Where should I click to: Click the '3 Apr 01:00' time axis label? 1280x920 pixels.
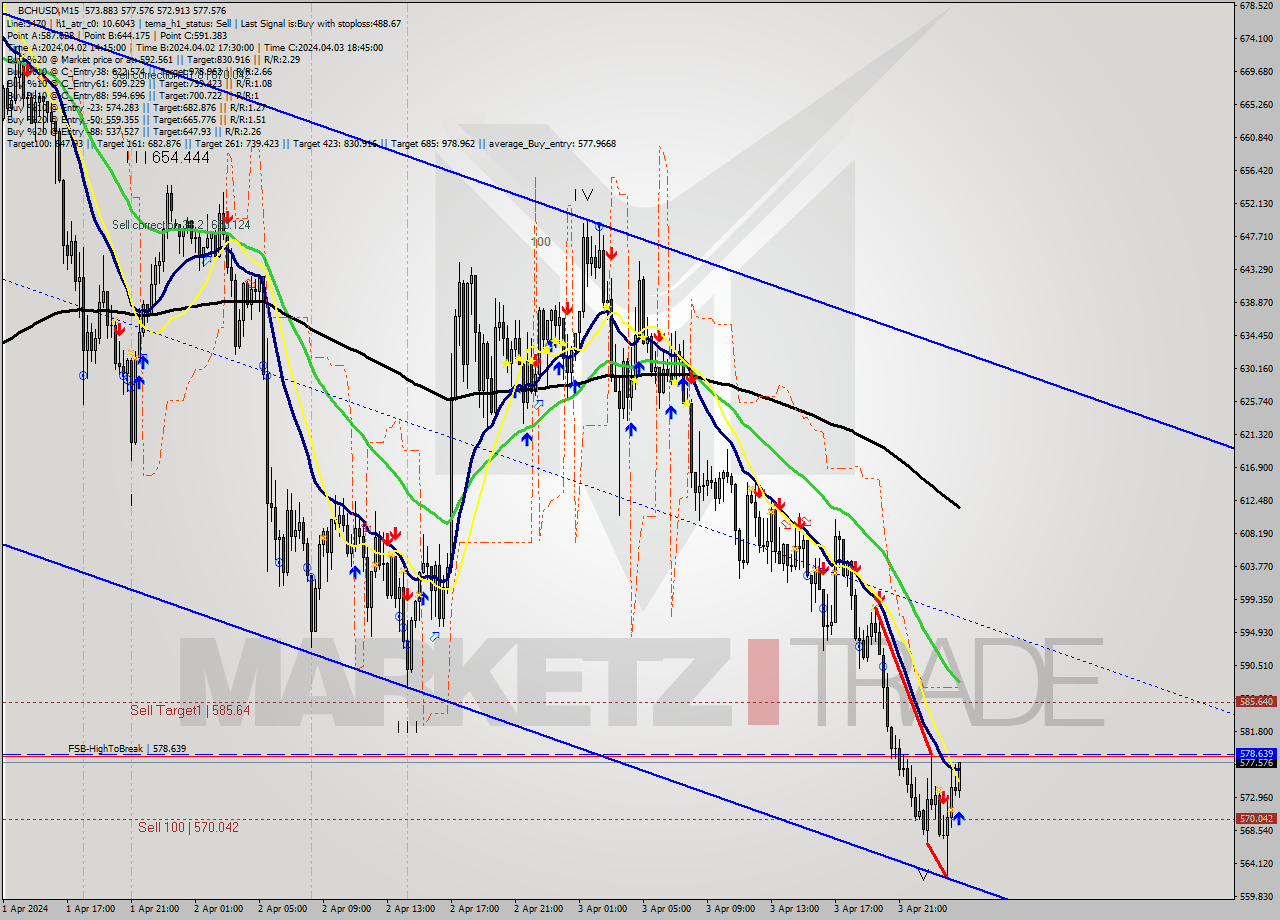coord(603,910)
